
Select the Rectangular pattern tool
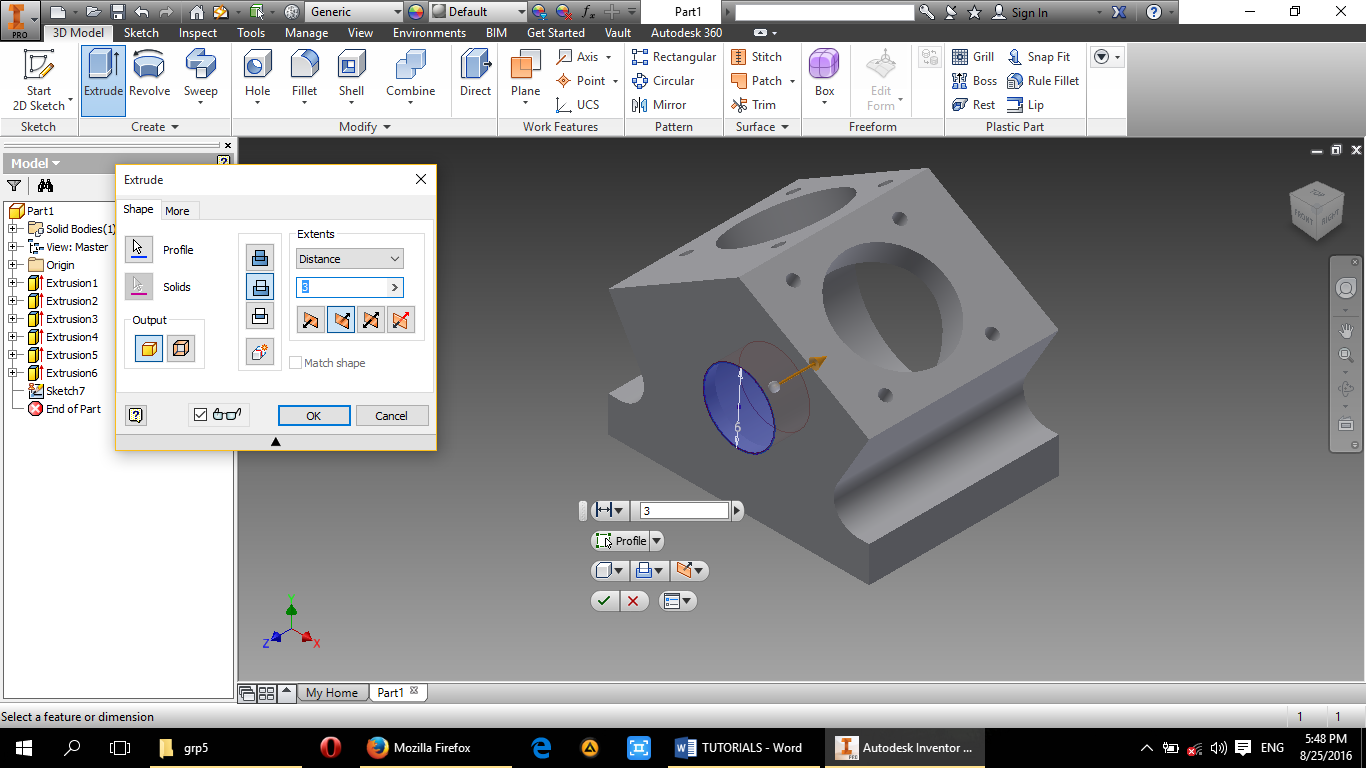674,57
